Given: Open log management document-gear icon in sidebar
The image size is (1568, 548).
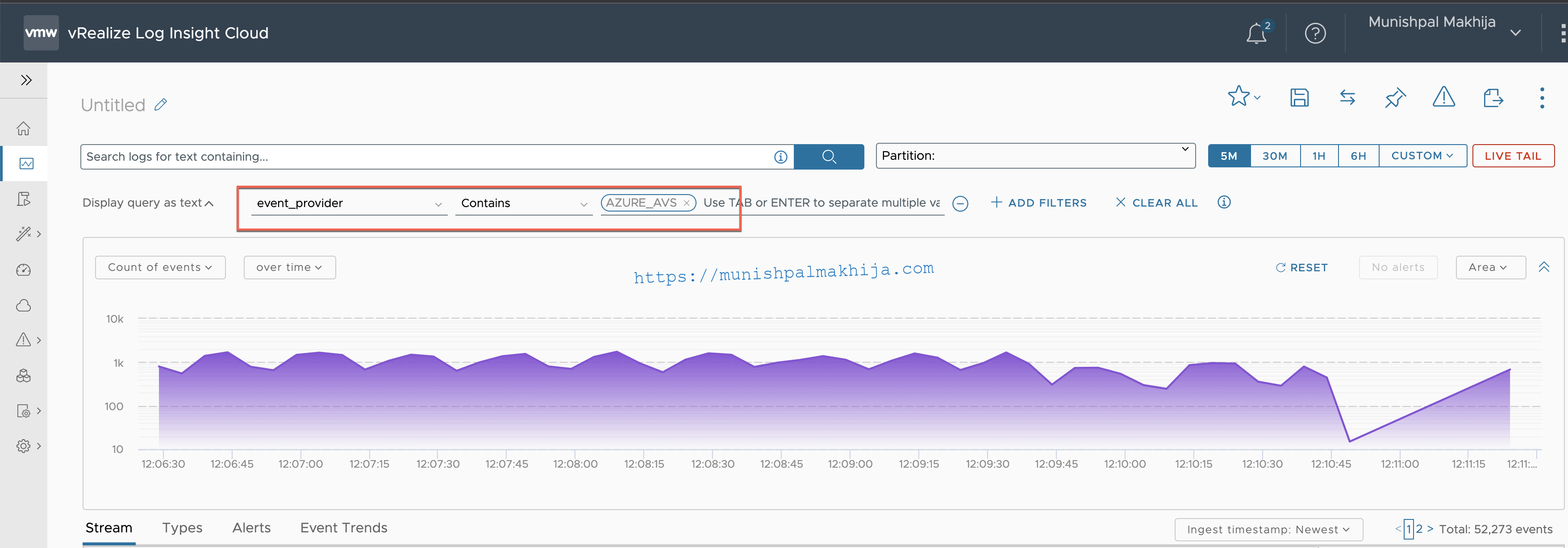Looking at the screenshot, I should tap(23, 411).
